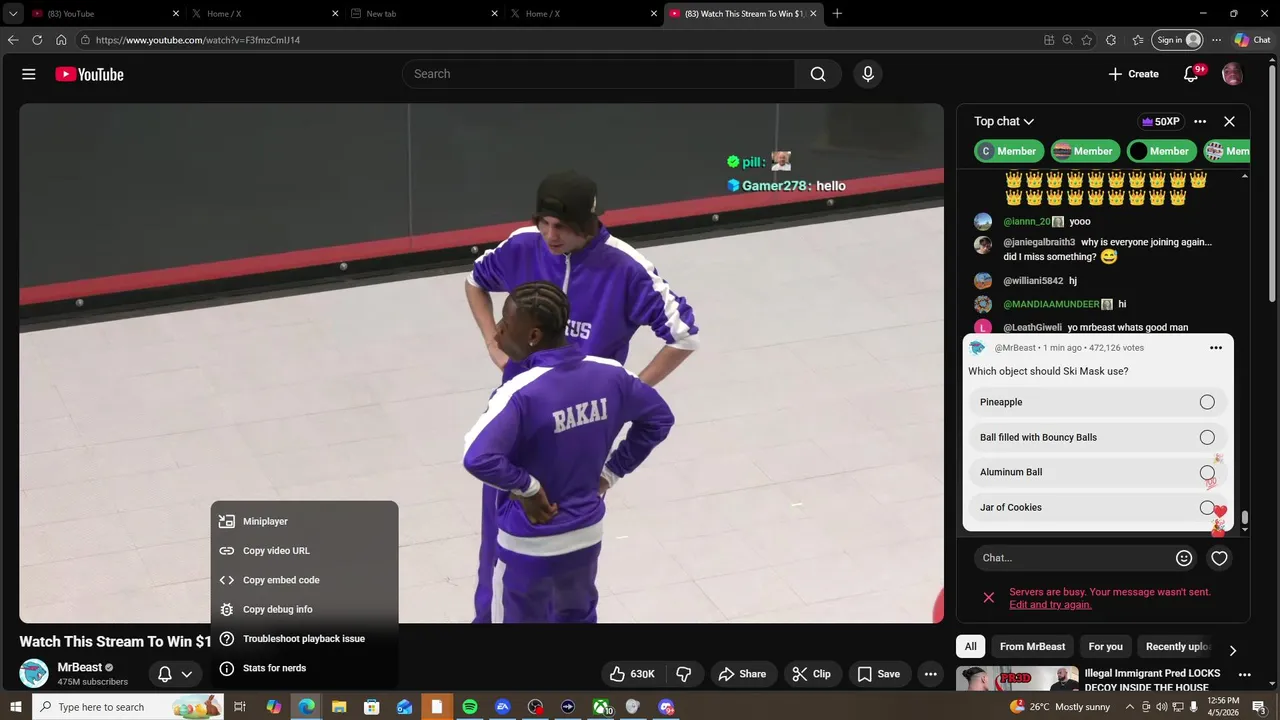
Task: Click the Chat message input field
Action: [1075, 558]
